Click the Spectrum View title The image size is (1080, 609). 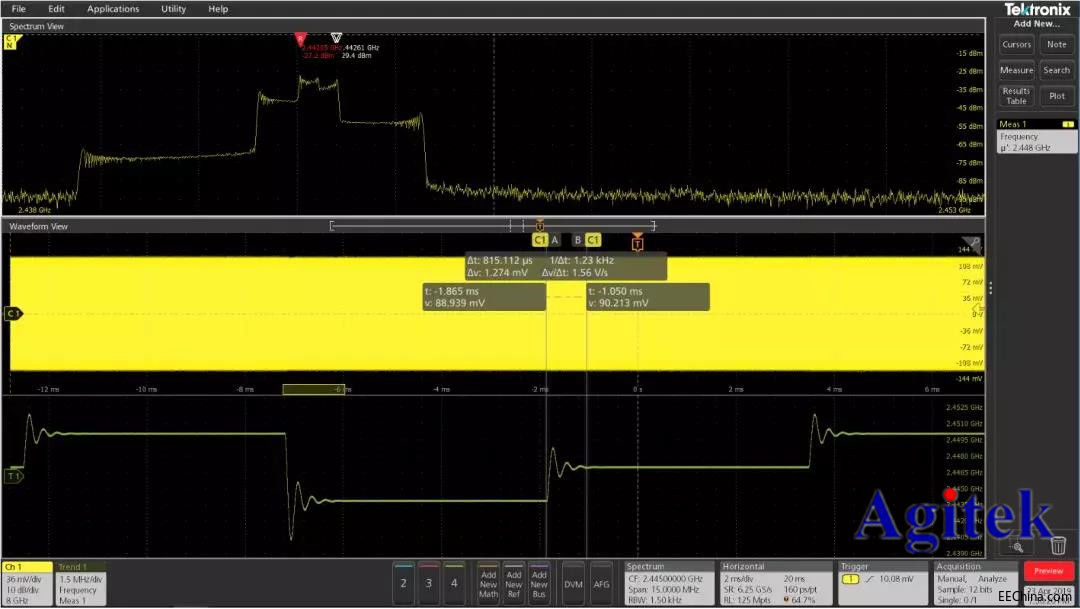37,26
